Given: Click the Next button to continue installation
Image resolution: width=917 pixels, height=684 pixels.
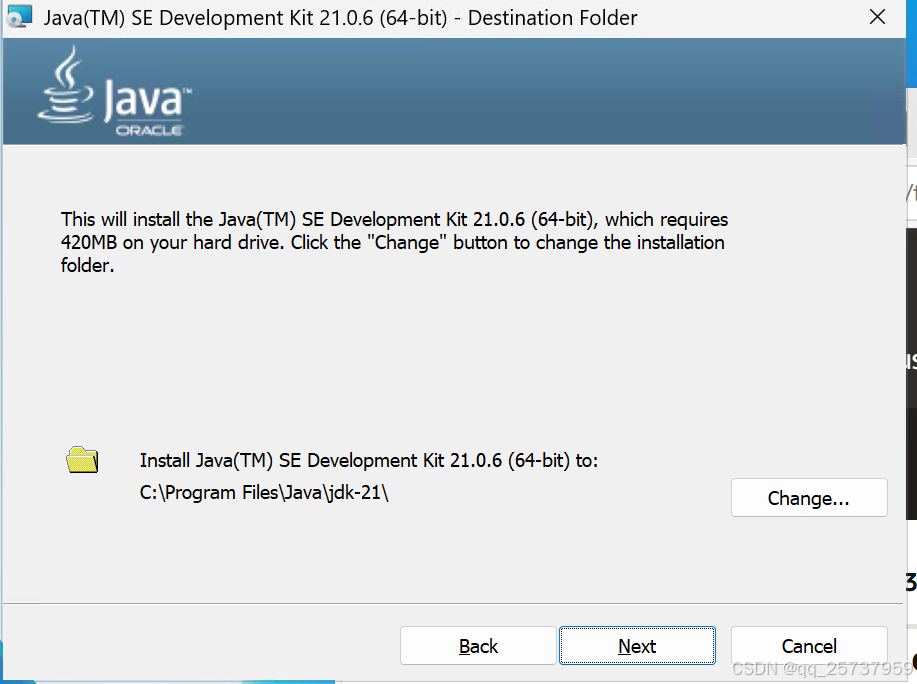Looking at the screenshot, I should (x=637, y=645).
